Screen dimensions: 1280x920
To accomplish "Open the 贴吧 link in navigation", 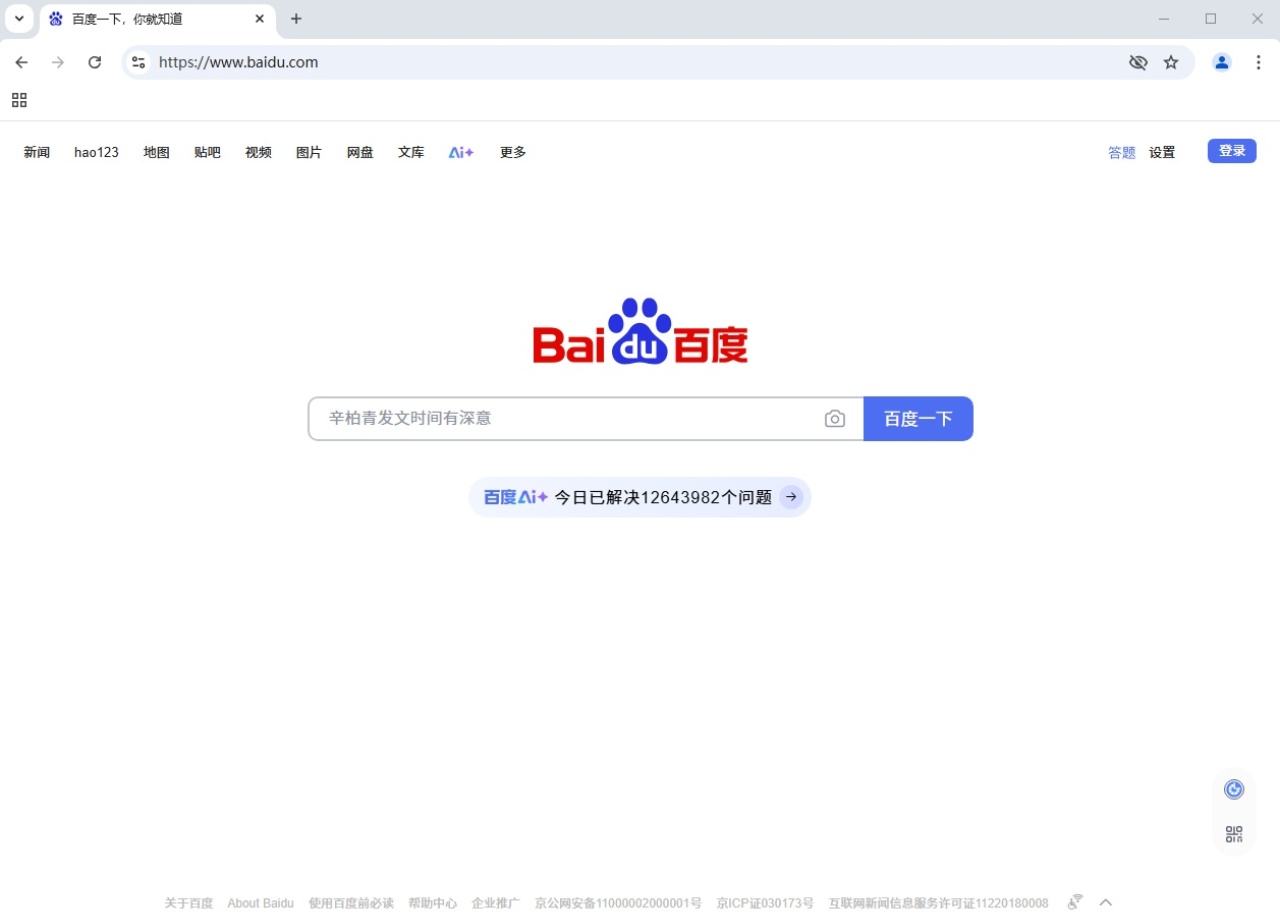I will click(x=207, y=153).
